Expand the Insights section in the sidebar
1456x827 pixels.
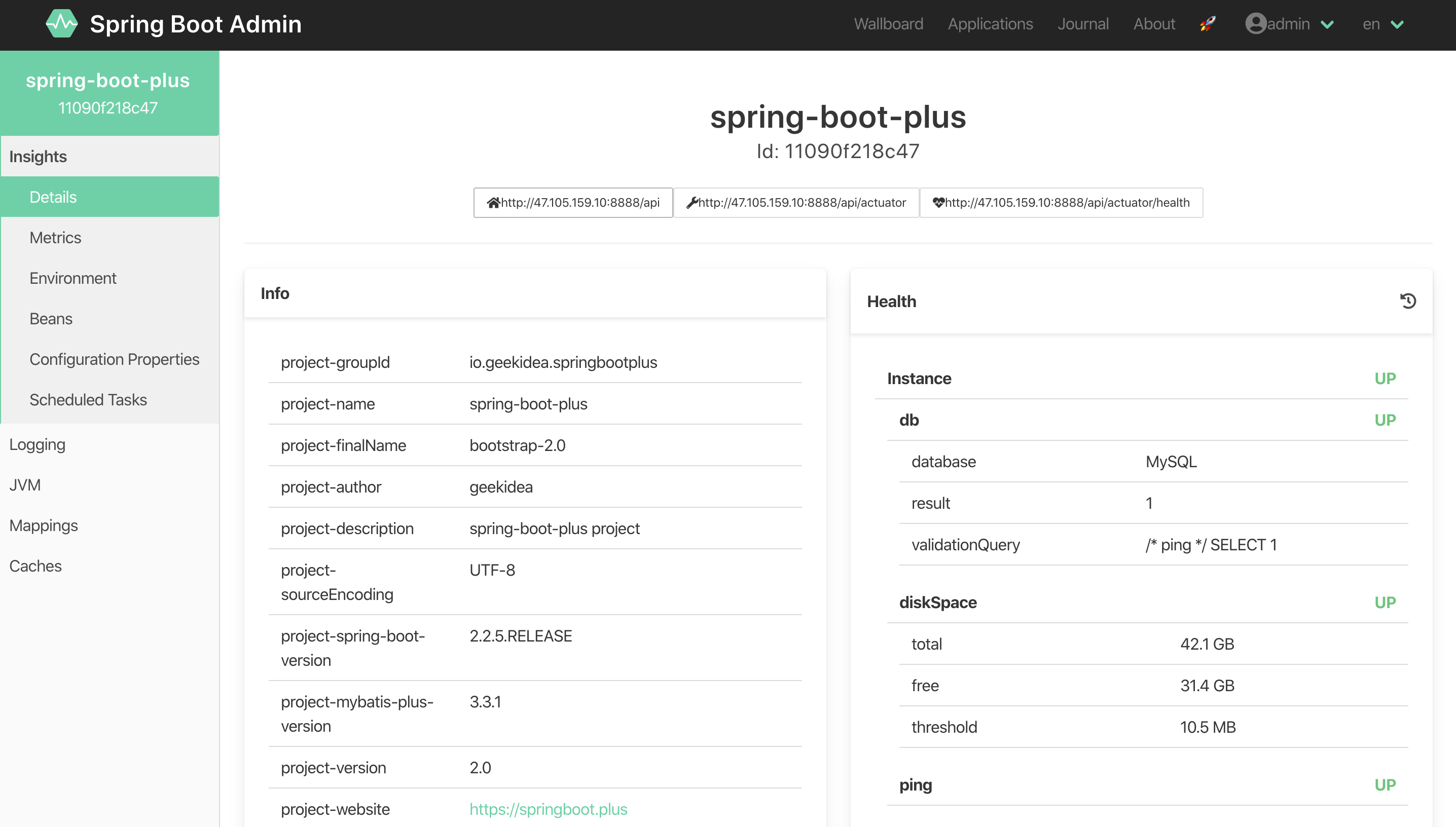(38, 156)
